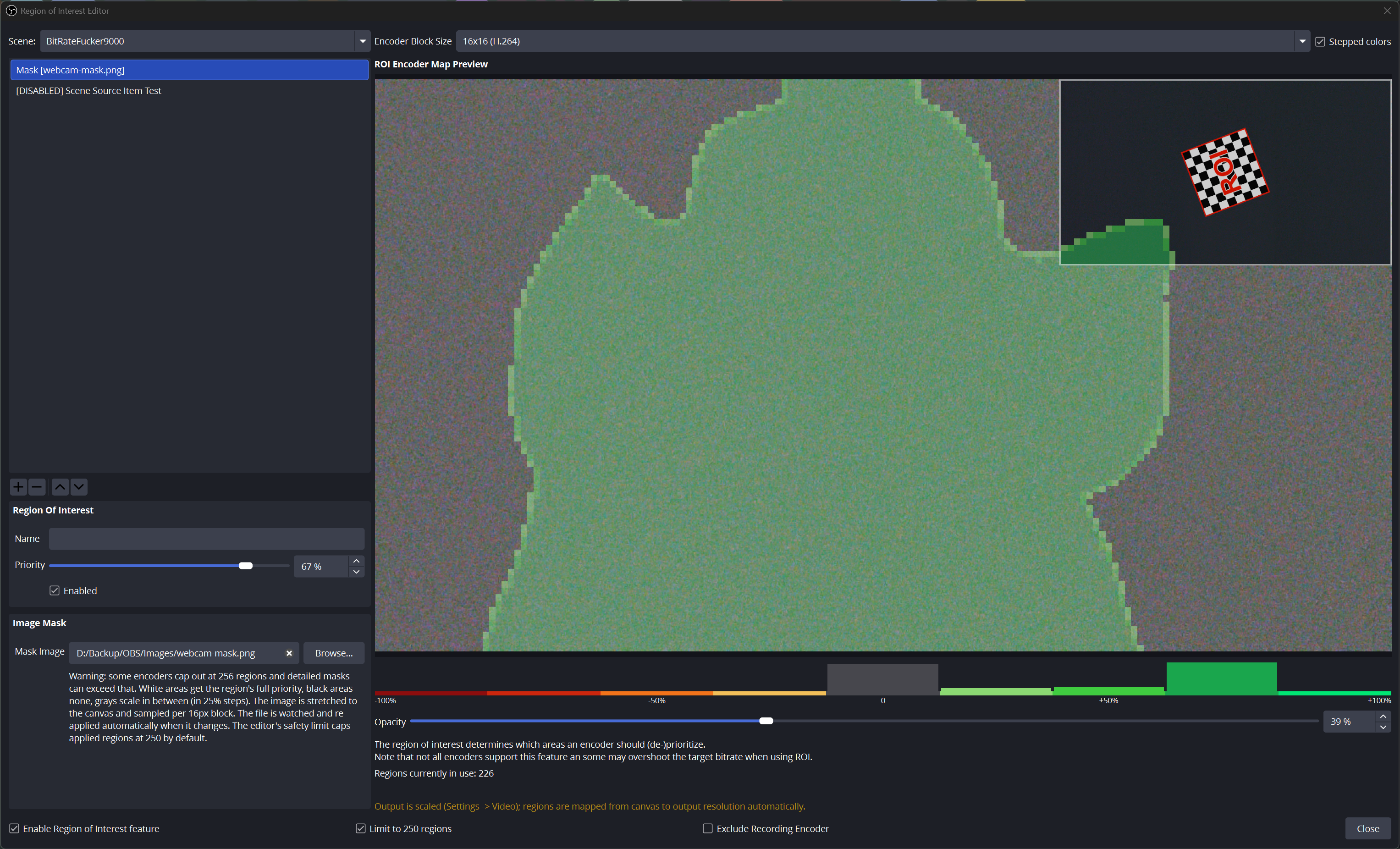Remove the selected region with the minus icon
Image resolution: width=1400 pixels, height=849 pixels.
pyautogui.click(x=37, y=487)
